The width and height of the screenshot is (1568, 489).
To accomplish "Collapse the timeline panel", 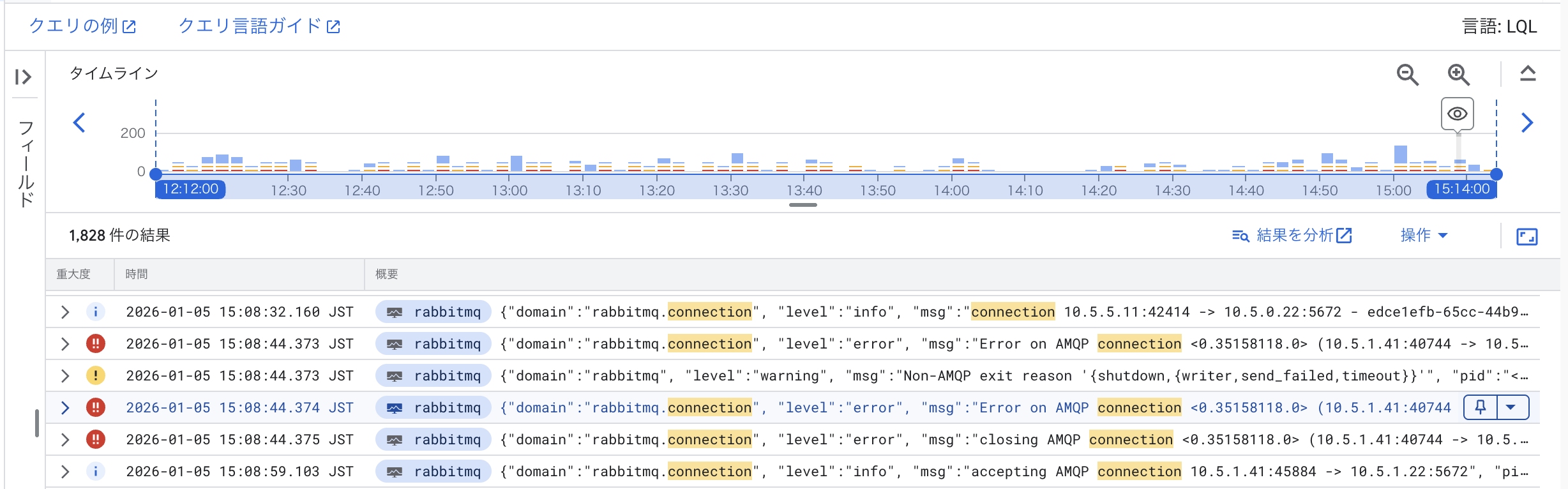I will point(1528,74).
